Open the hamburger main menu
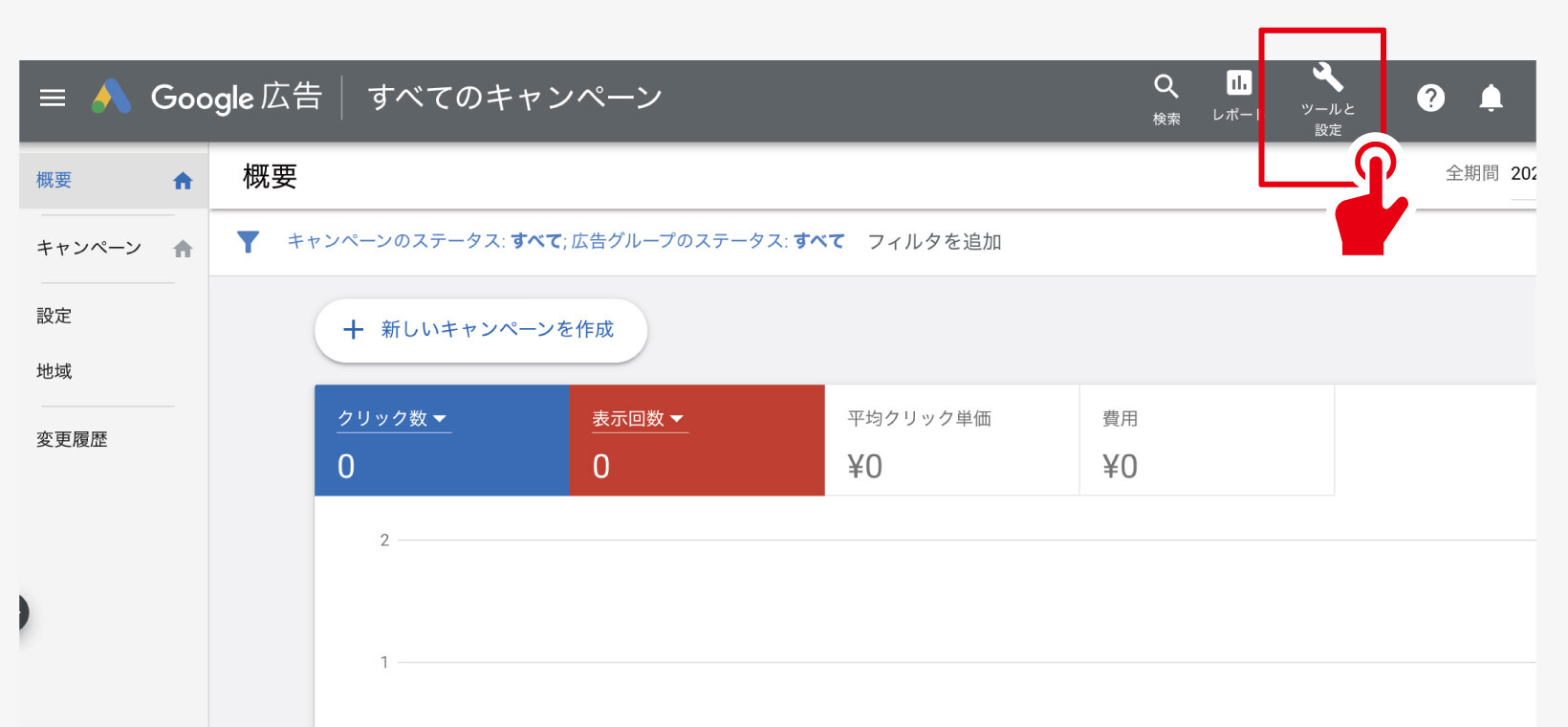Image resolution: width=1568 pixels, height=727 pixels. [53, 98]
